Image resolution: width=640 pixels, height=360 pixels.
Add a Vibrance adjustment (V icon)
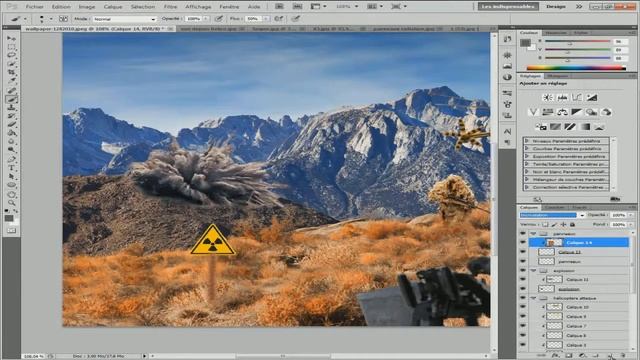(x=533, y=112)
